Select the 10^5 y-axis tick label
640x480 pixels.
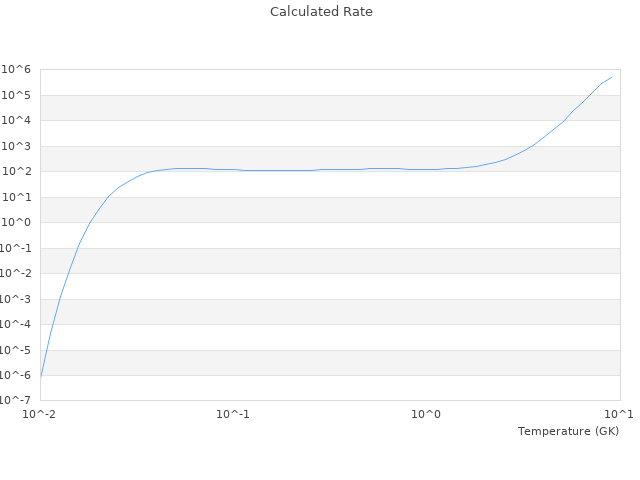(x=17, y=95)
